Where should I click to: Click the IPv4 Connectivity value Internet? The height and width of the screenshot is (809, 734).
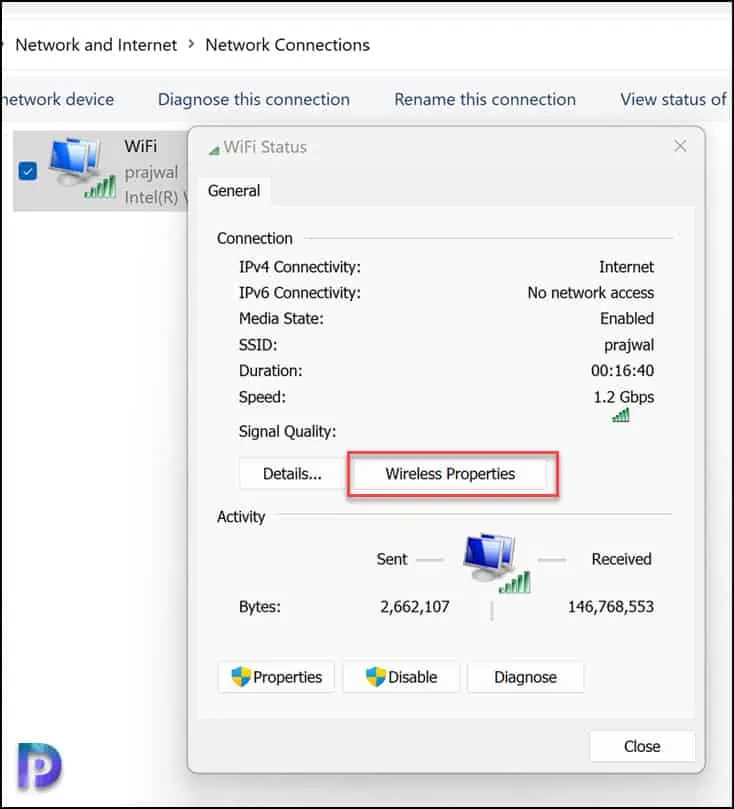coord(626,267)
